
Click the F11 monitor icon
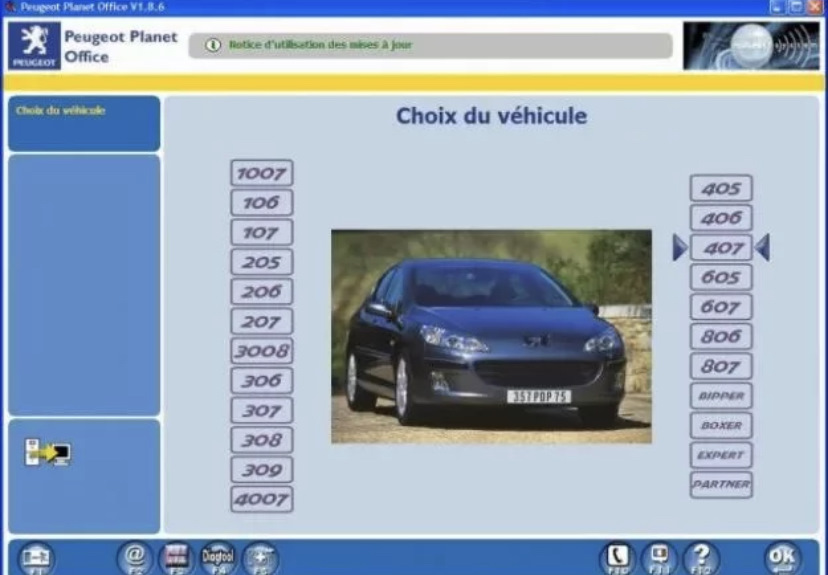click(x=659, y=558)
